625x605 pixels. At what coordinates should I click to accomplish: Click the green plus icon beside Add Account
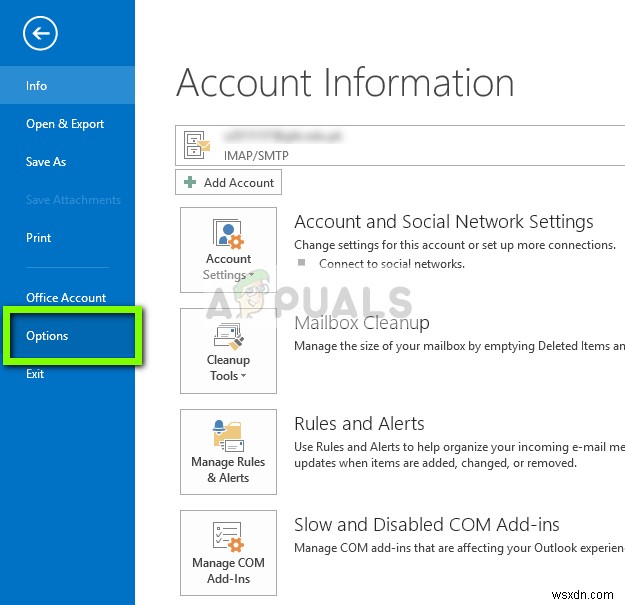(x=190, y=182)
